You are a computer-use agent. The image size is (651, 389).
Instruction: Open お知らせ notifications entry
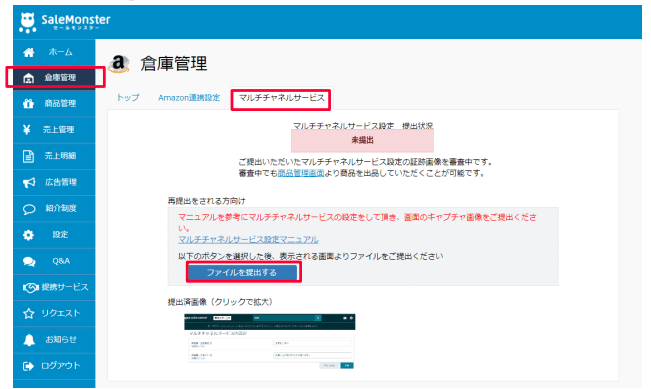point(61,339)
